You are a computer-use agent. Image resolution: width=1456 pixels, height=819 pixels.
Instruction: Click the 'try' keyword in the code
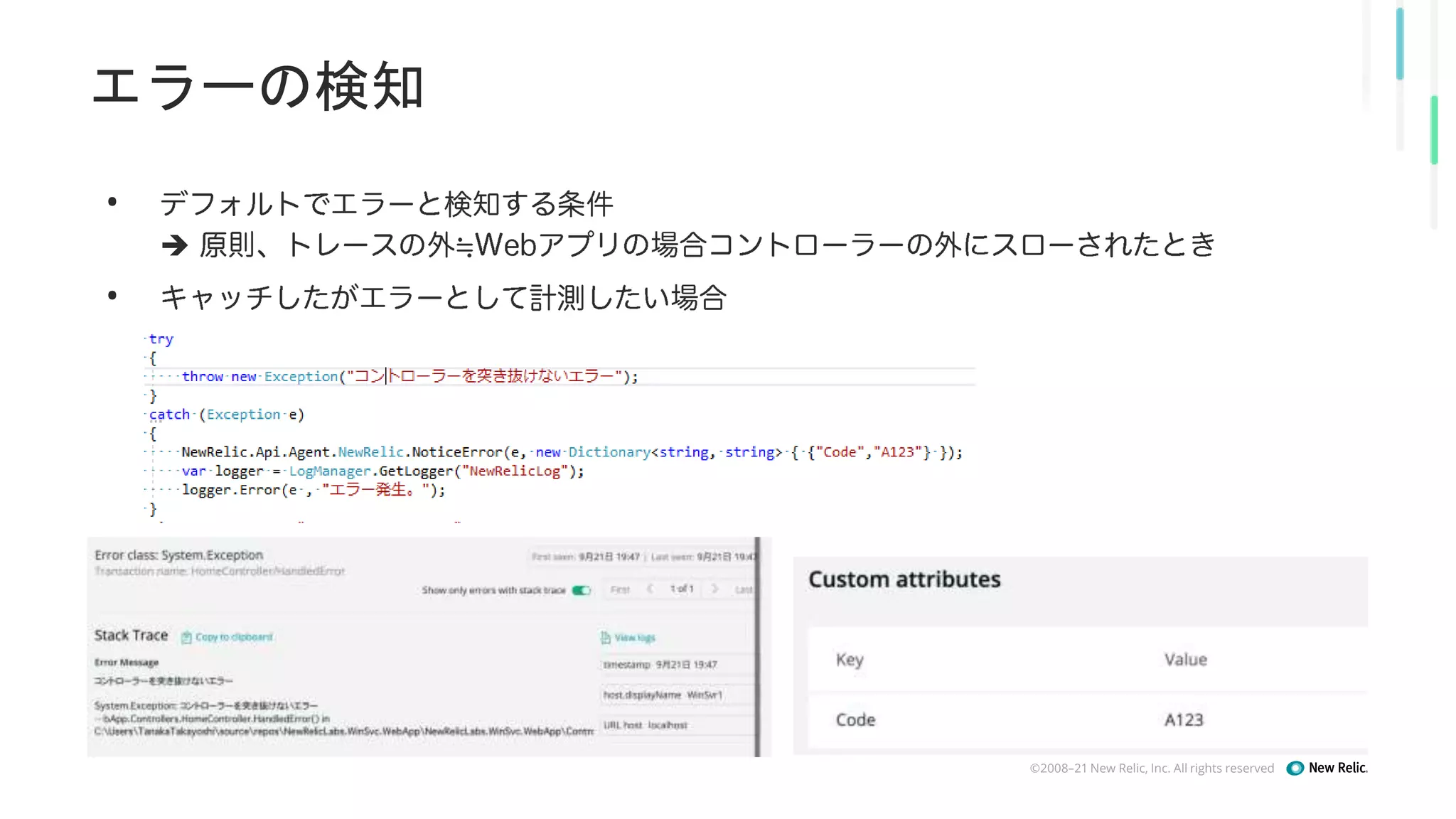pos(161,339)
